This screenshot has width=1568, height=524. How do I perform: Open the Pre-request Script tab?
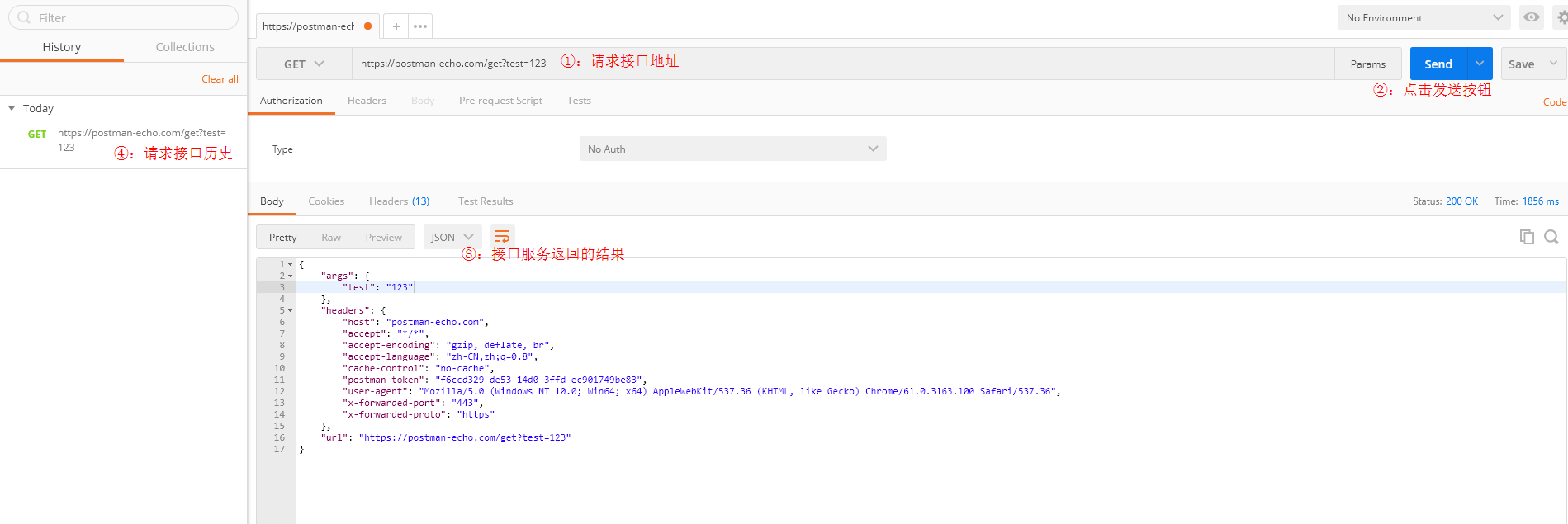click(500, 101)
